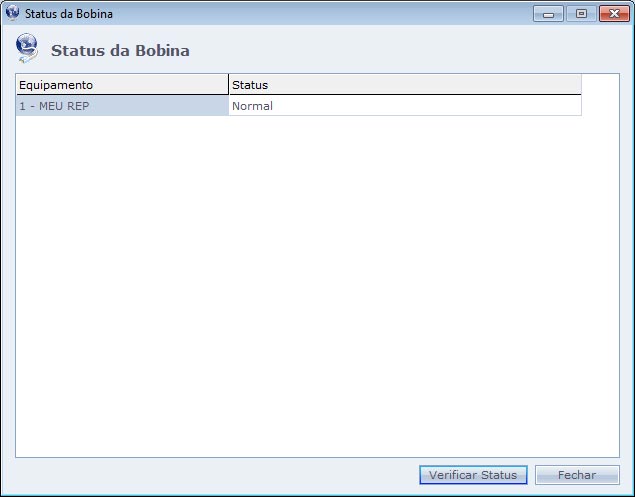Minimize the Status da Bobina window
Viewport: 635px width, 497px height.
tap(547, 14)
